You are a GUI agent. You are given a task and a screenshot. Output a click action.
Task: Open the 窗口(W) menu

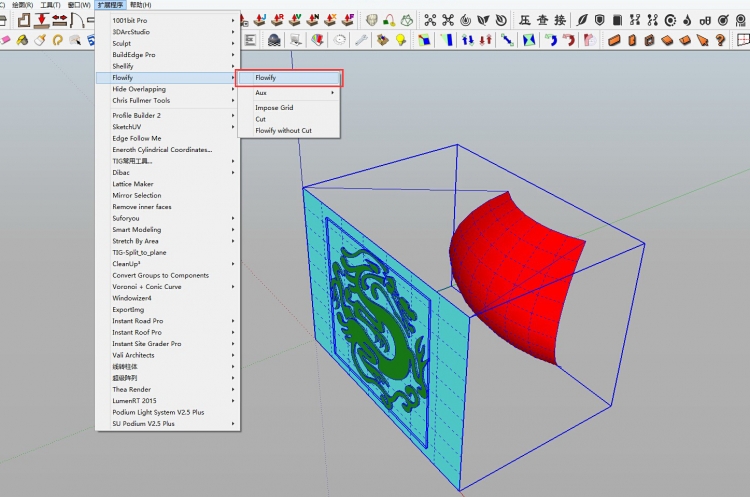coord(79,5)
